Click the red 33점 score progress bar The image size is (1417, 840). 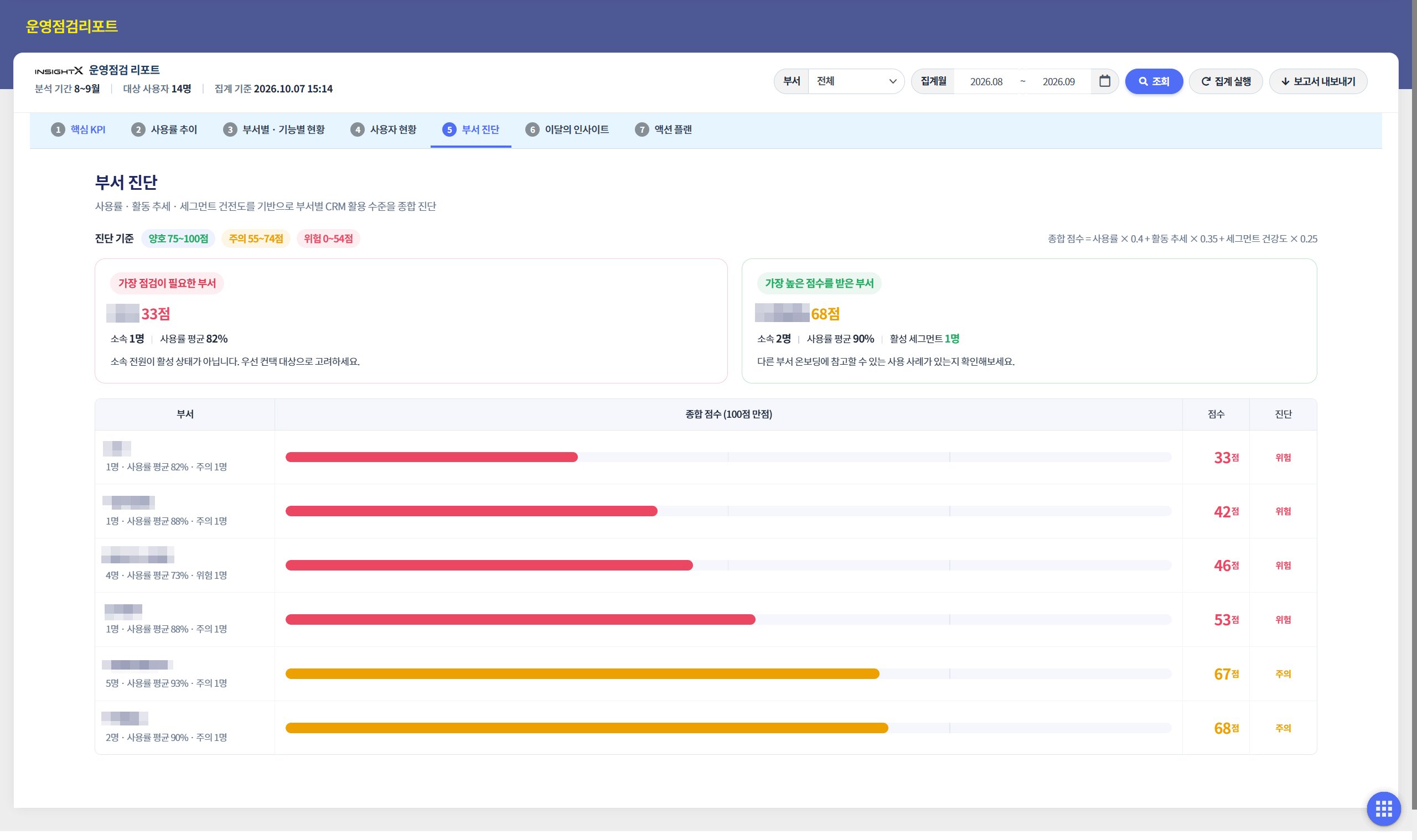pyautogui.click(x=431, y=457)
